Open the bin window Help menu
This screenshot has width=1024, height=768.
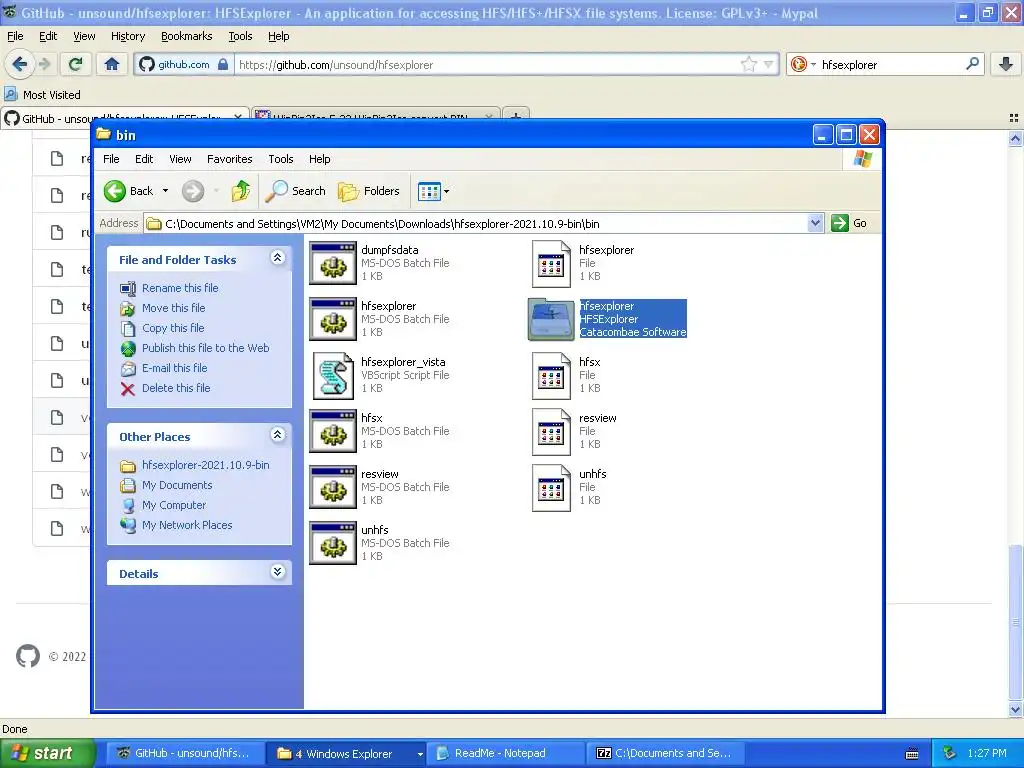[319, 159]
